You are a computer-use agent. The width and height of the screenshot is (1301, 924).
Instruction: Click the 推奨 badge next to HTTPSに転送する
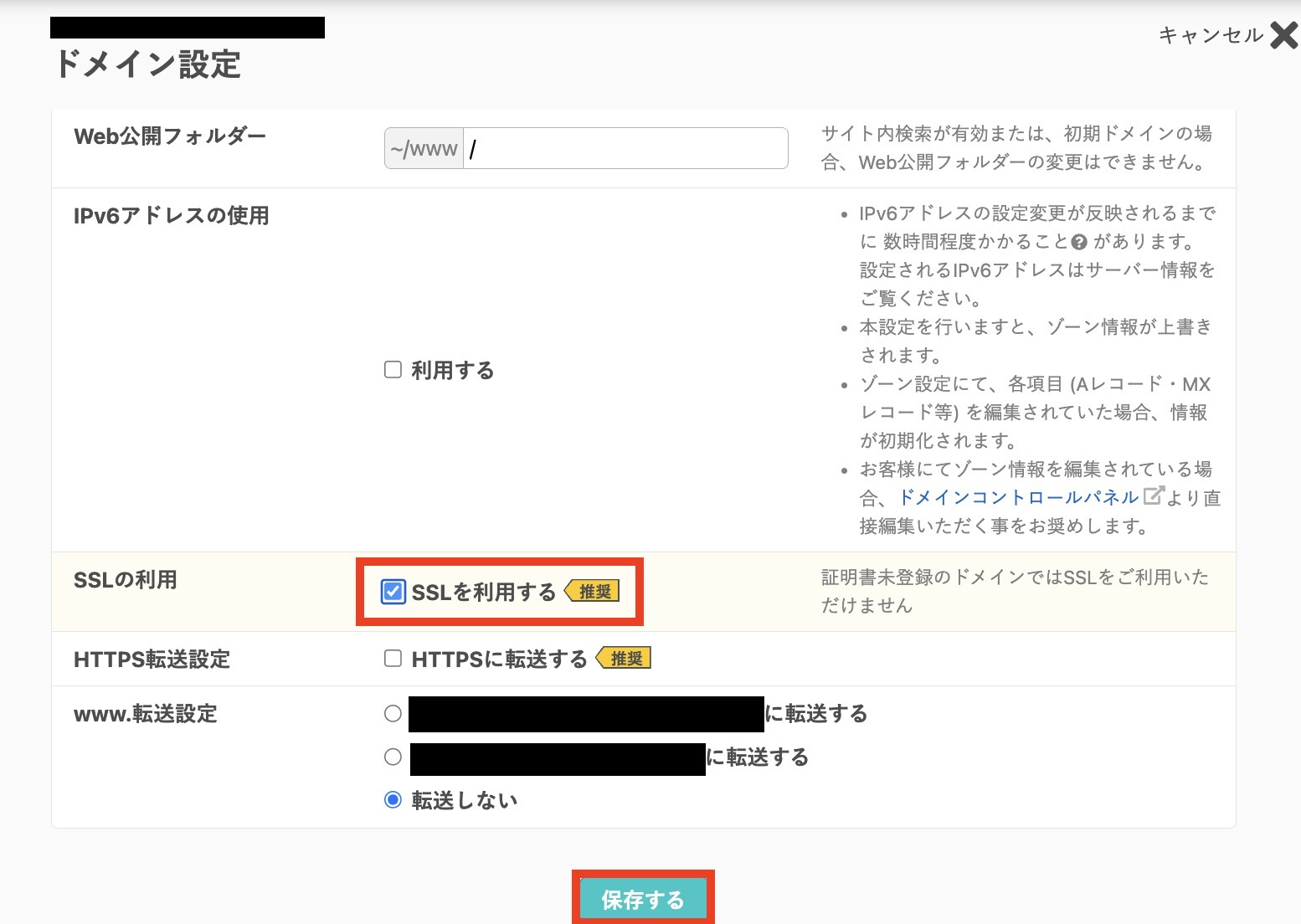(624, 658)
